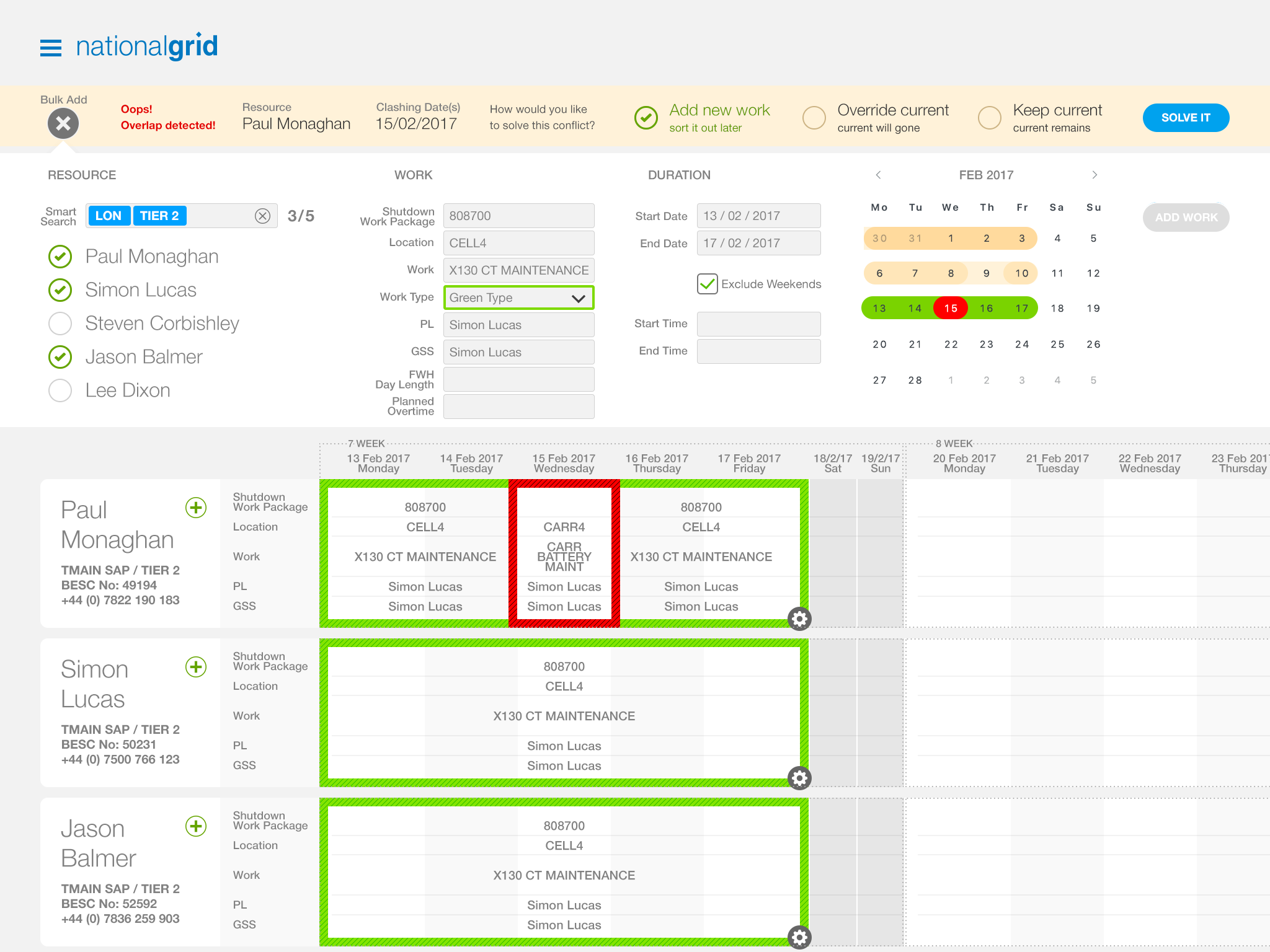Click the Start Time input field

tap(758, 324)
